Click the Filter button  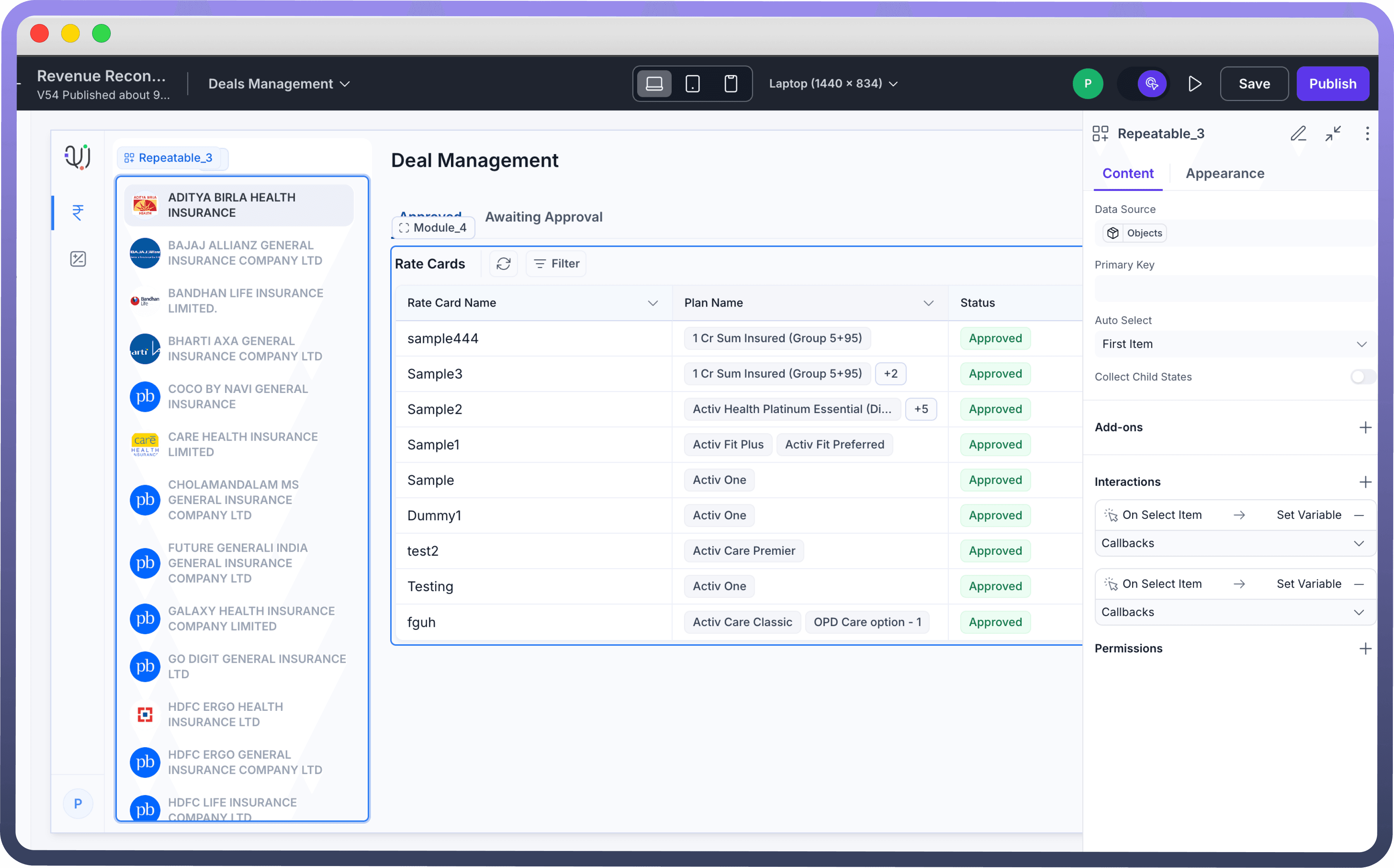point(556,264)
